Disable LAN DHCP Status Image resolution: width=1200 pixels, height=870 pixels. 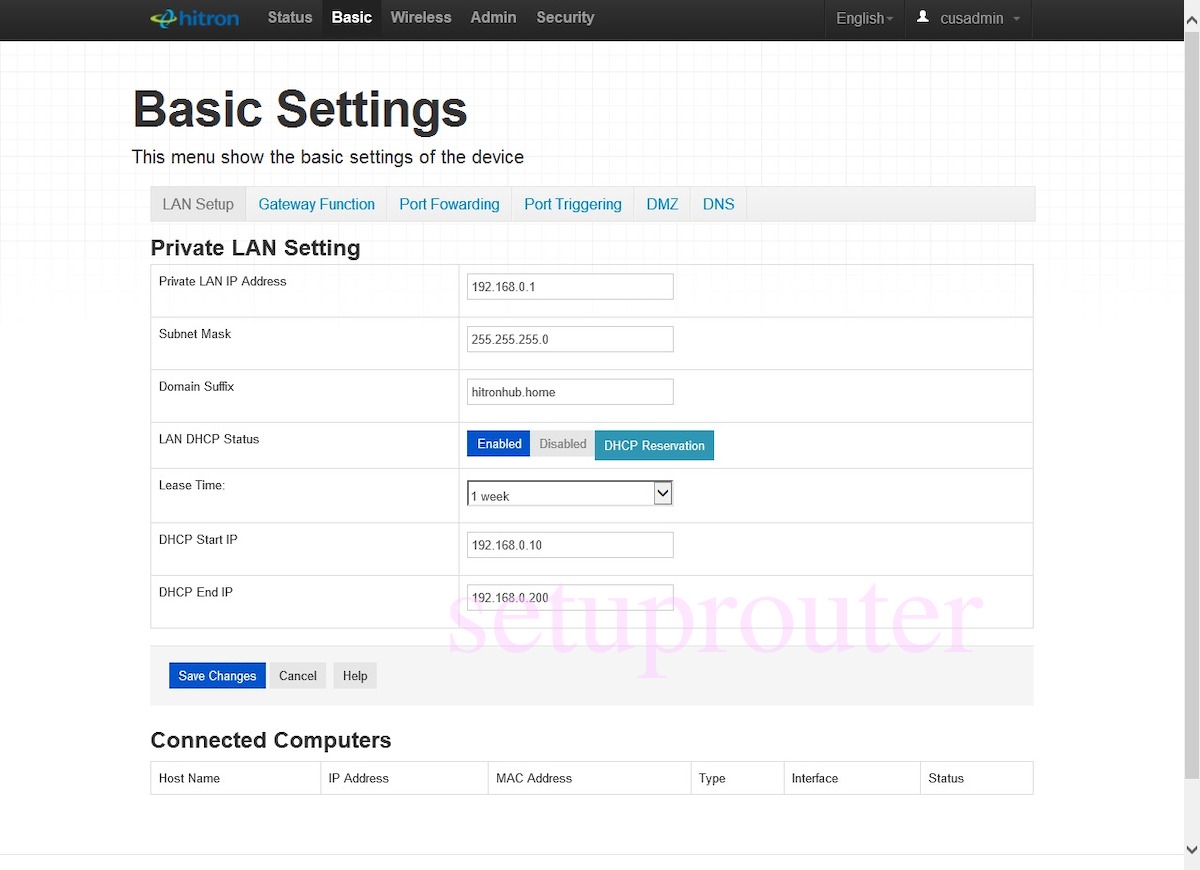point(562,443)
